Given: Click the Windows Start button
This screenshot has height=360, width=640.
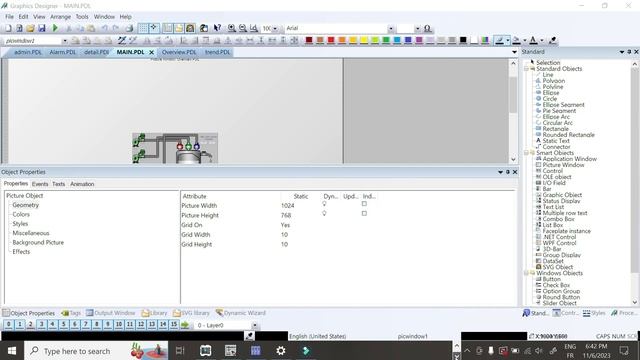Looking at the screenshot, I should 12,351.
